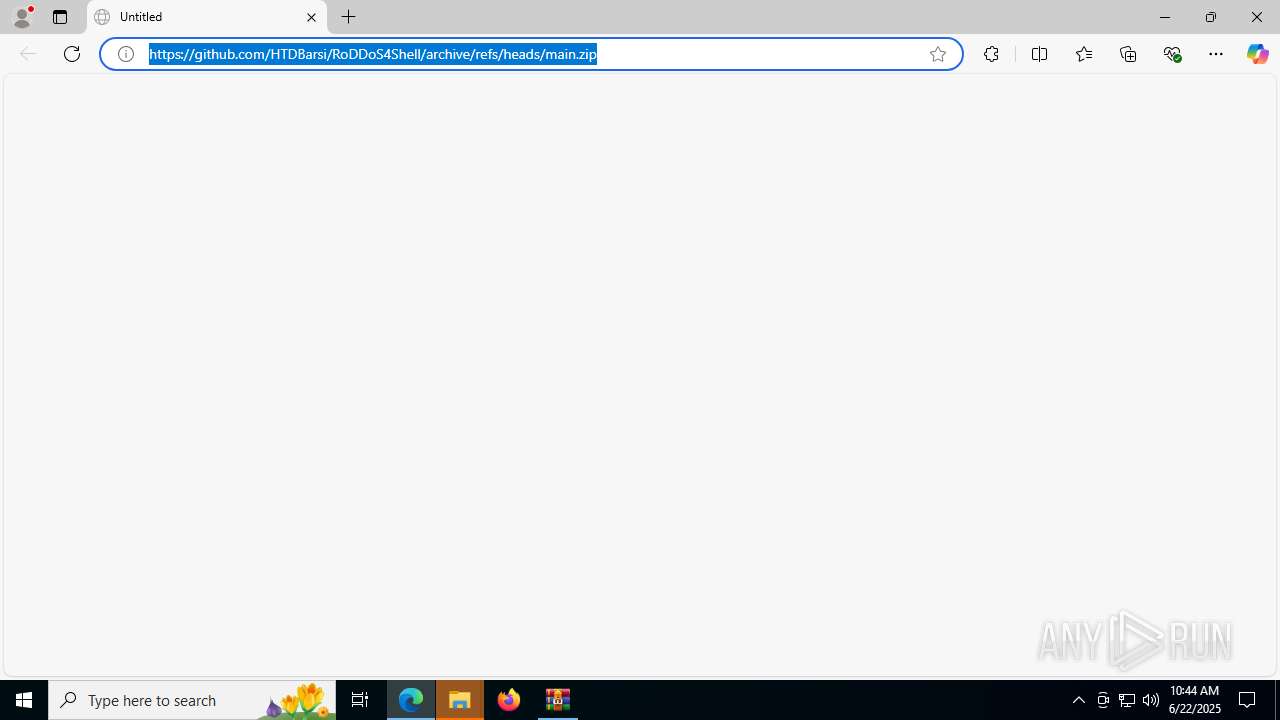The height and width of the screenshot is (720, 1280).
Task: Open the tab actions menu
Action: [x=60, y=17]
